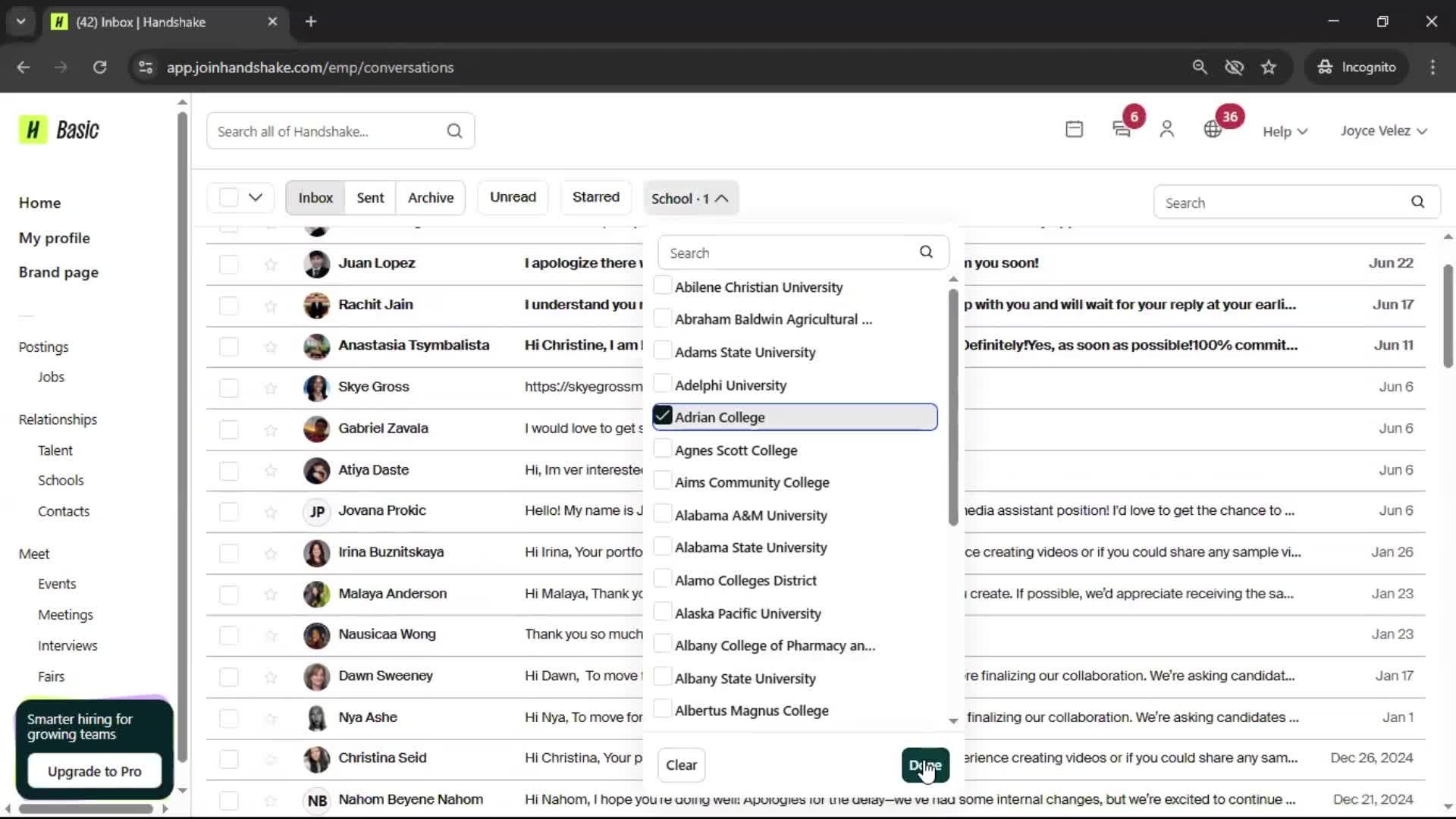Open My profile in sidebar
The image size is (1456, 819).
coord(55,237)
